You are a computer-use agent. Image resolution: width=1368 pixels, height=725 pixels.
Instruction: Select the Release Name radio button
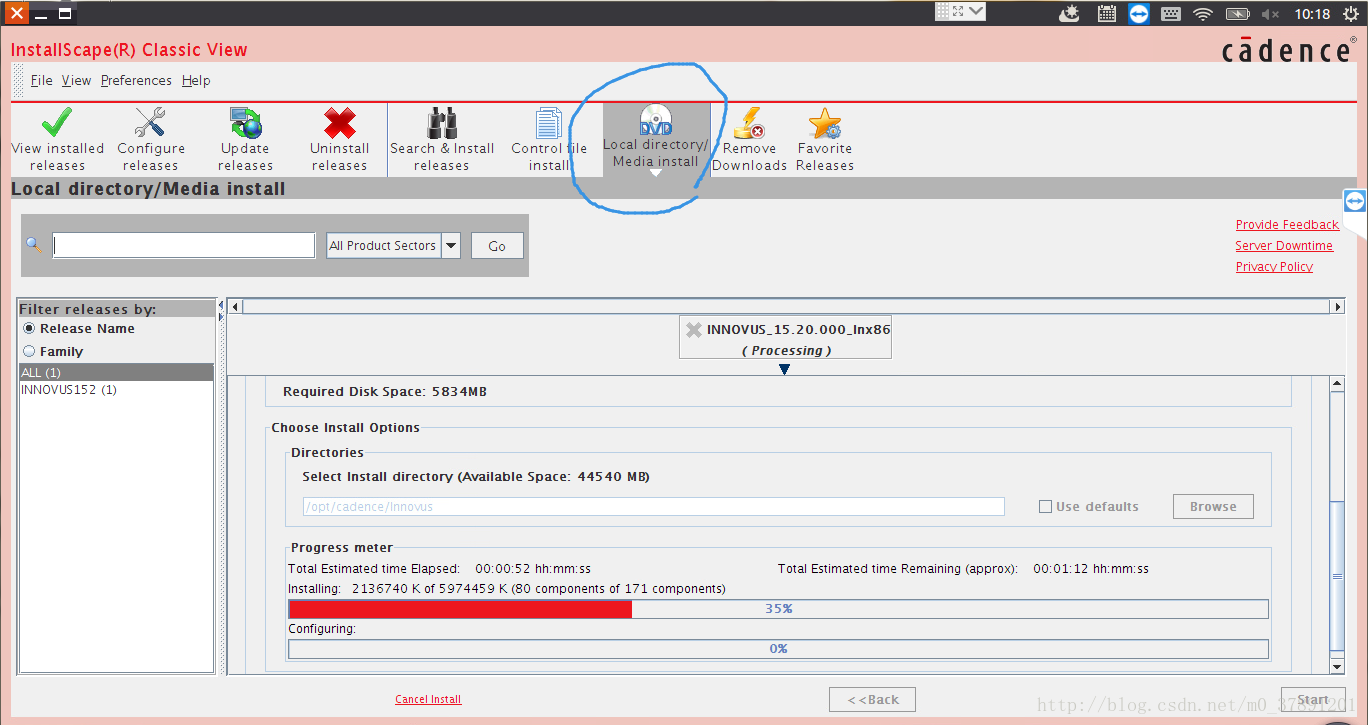[29, 328]
